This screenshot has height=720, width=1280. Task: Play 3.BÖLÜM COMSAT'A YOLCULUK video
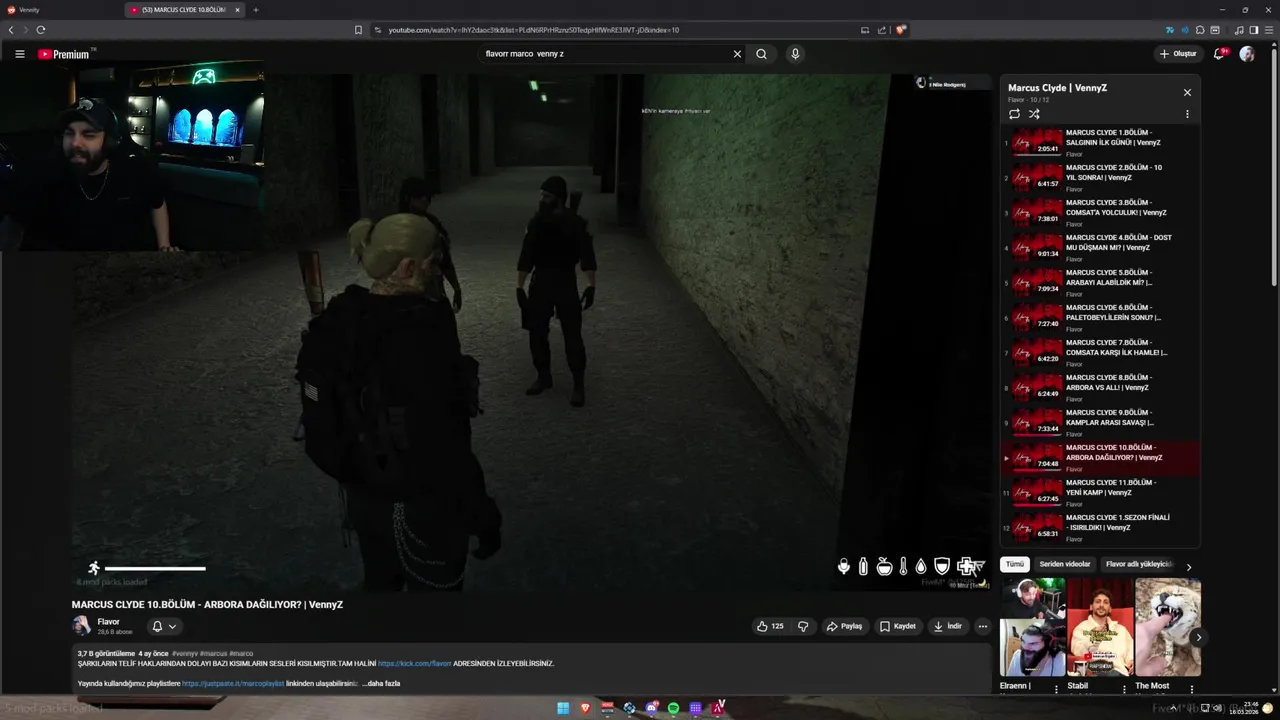coord(1100,213)
